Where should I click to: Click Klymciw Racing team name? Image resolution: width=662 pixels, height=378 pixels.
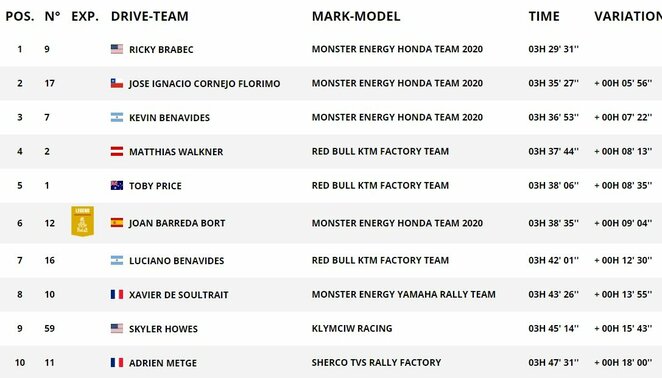(352, 328)
